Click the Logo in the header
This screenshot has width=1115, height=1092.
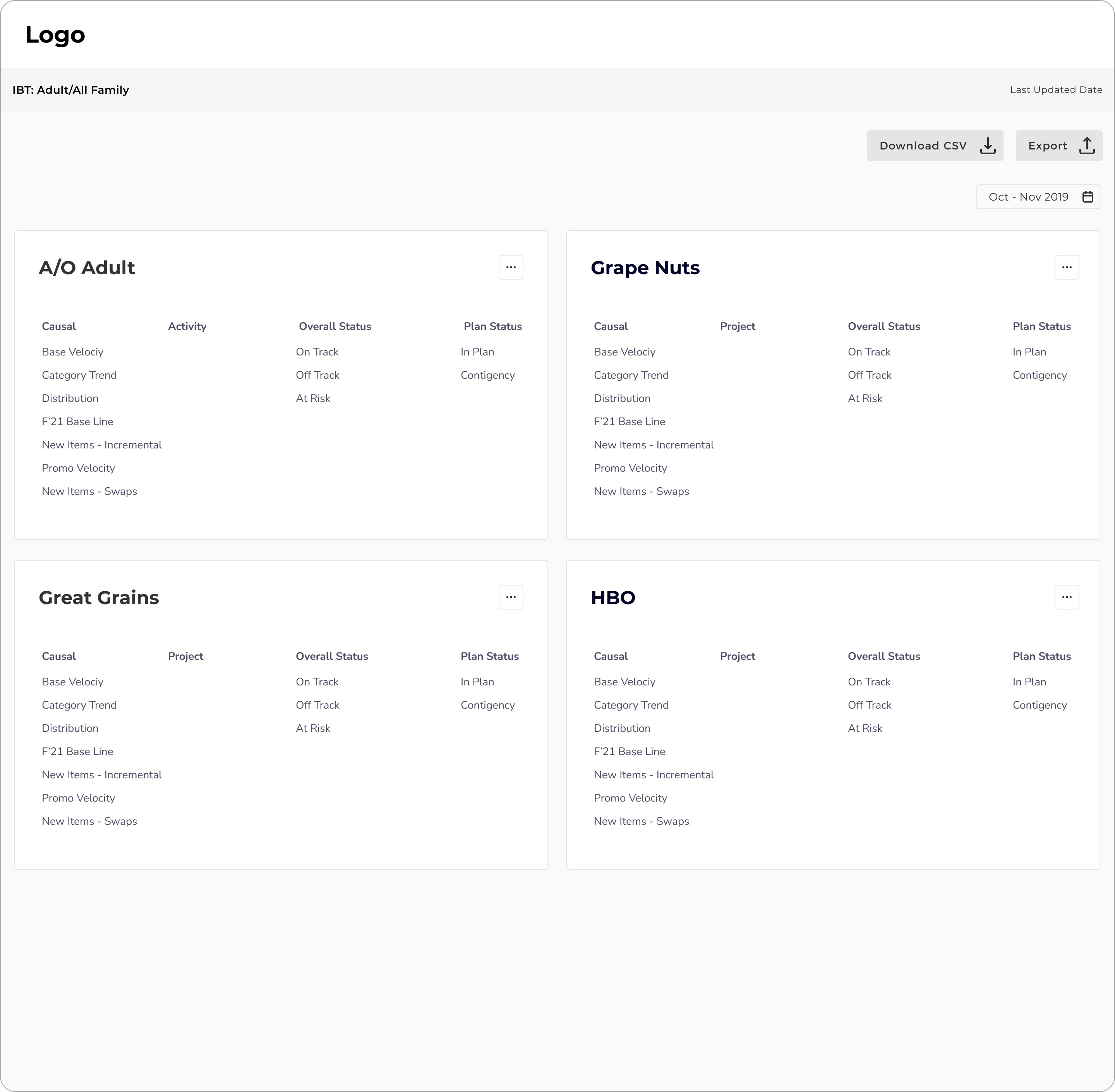[x=55, y=35]
